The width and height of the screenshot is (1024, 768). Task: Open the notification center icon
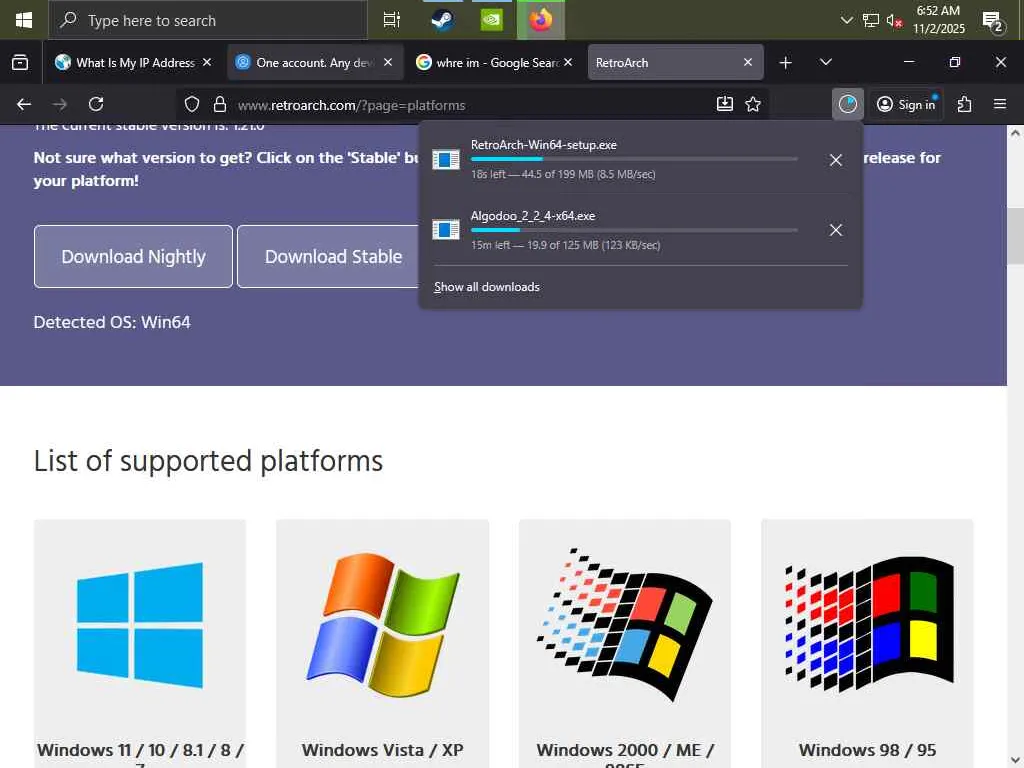click(x=993, y=21)
